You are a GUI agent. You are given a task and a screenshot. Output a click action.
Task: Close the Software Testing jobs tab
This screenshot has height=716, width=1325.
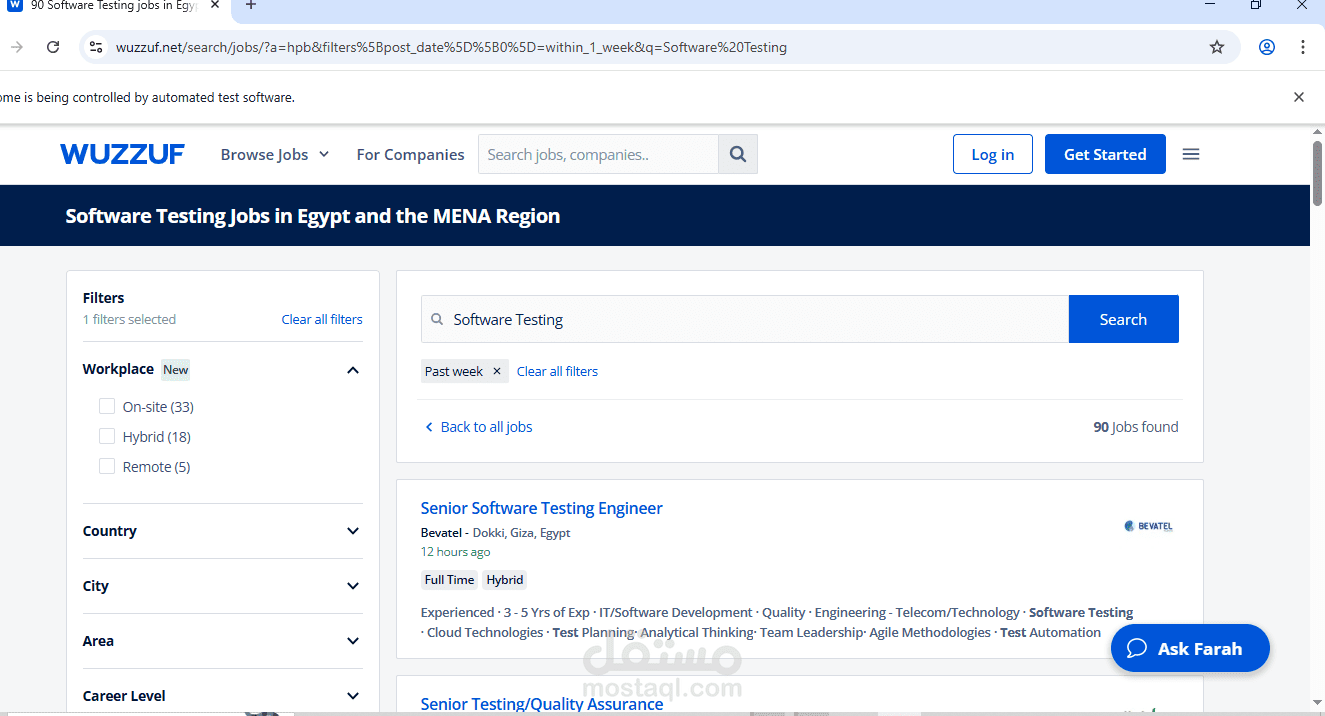pos(215,5)
